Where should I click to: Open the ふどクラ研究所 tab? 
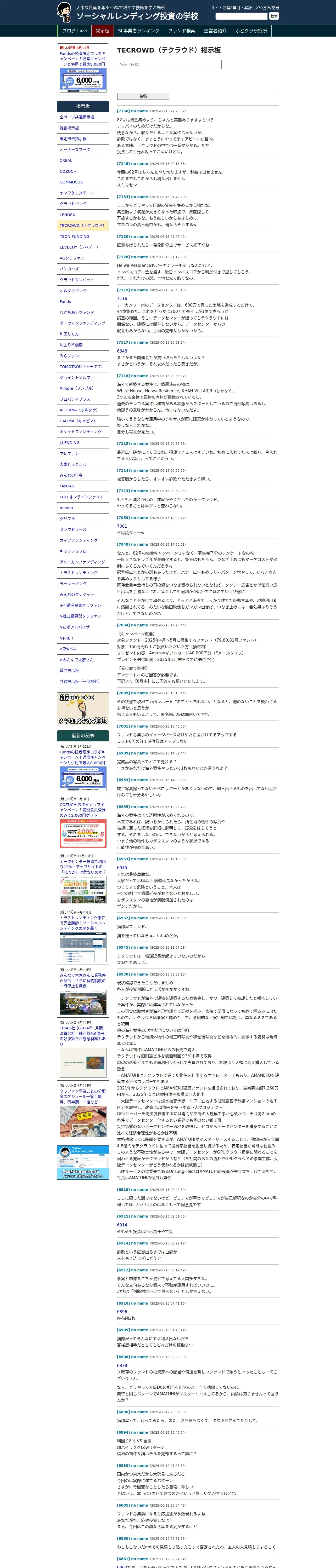coord(251,31)
